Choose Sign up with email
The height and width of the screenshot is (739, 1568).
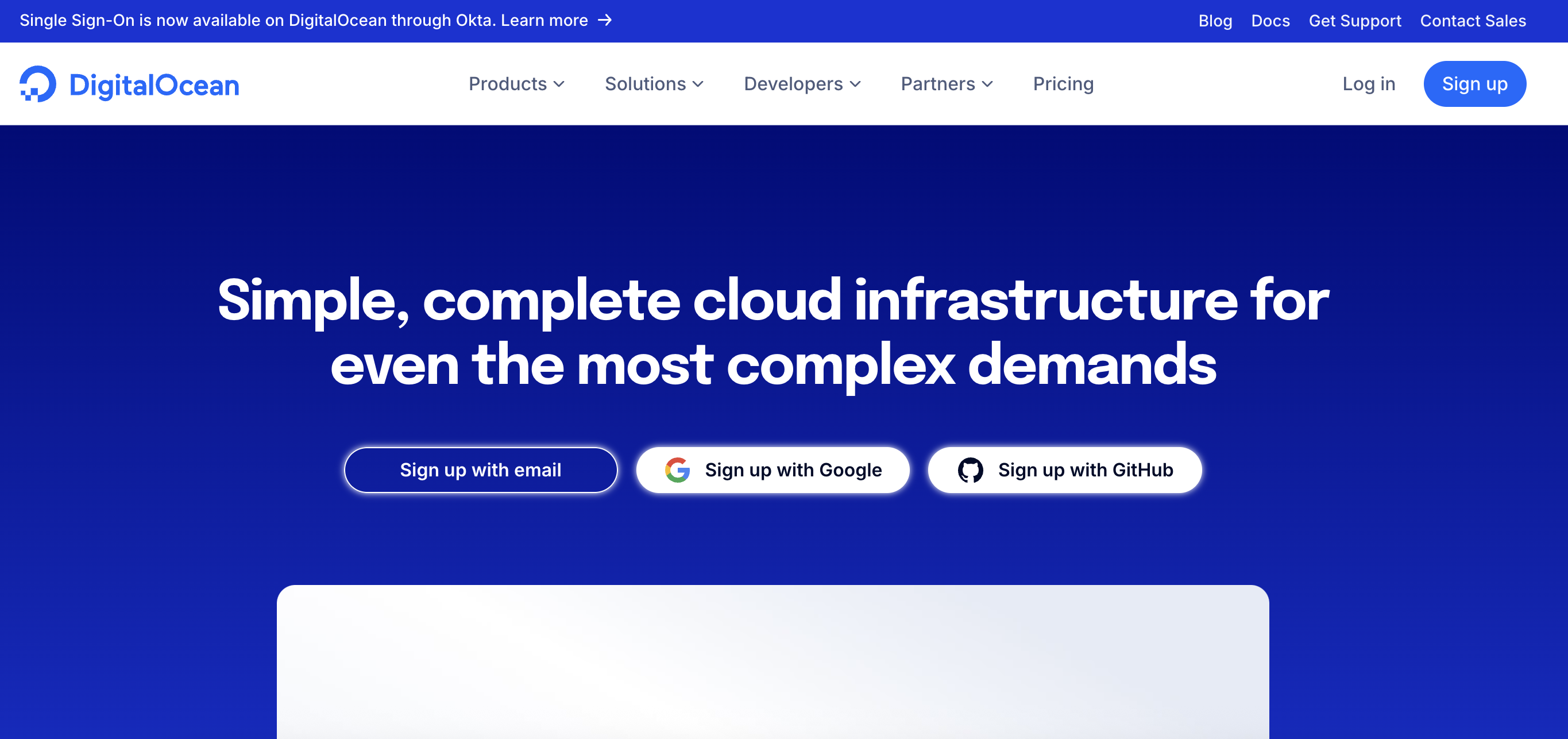pyautogui.click(x=480, y=469)
